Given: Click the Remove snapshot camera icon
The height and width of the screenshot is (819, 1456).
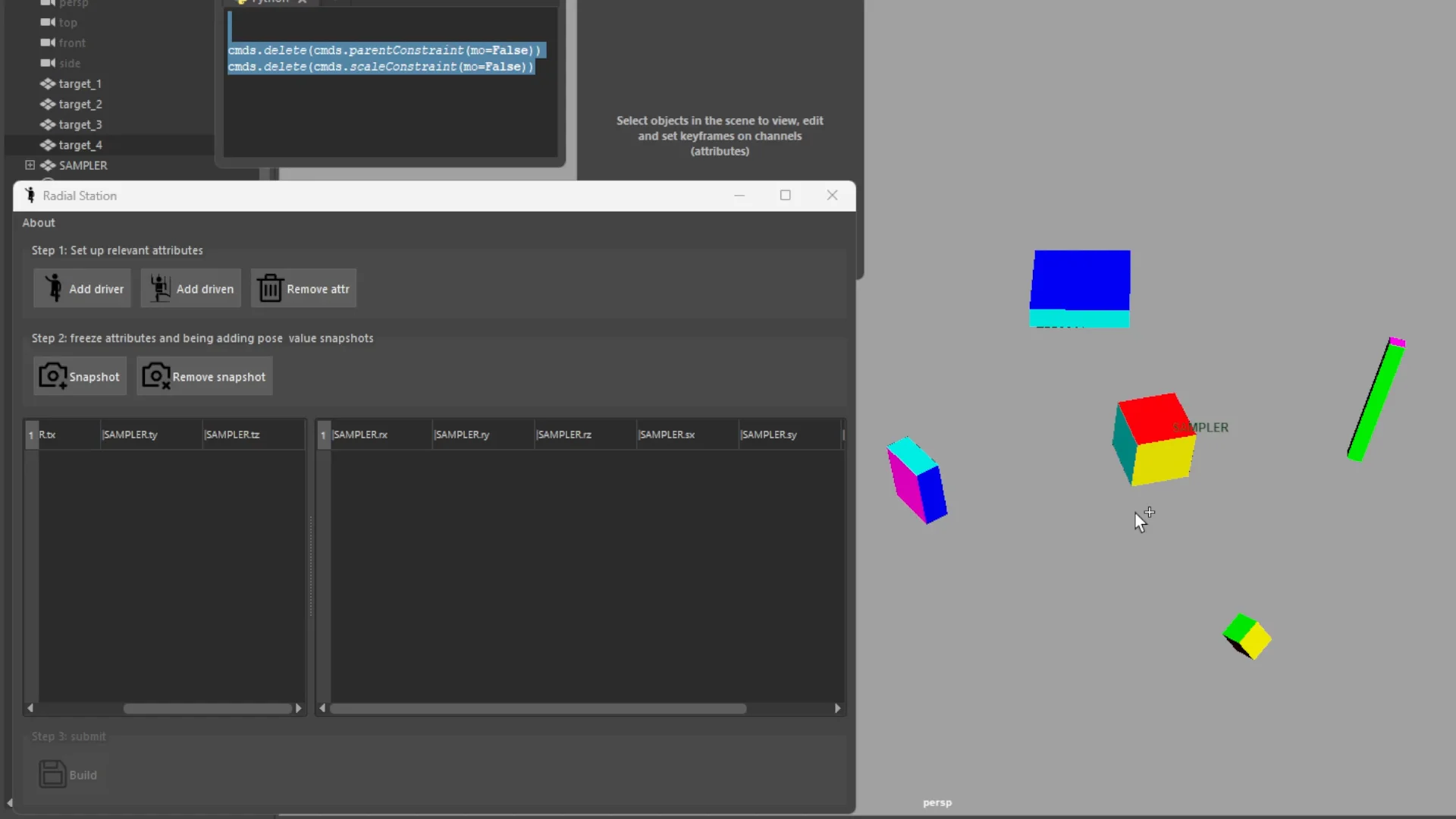Looking at the screenshot, I should (x=155, y=376).
